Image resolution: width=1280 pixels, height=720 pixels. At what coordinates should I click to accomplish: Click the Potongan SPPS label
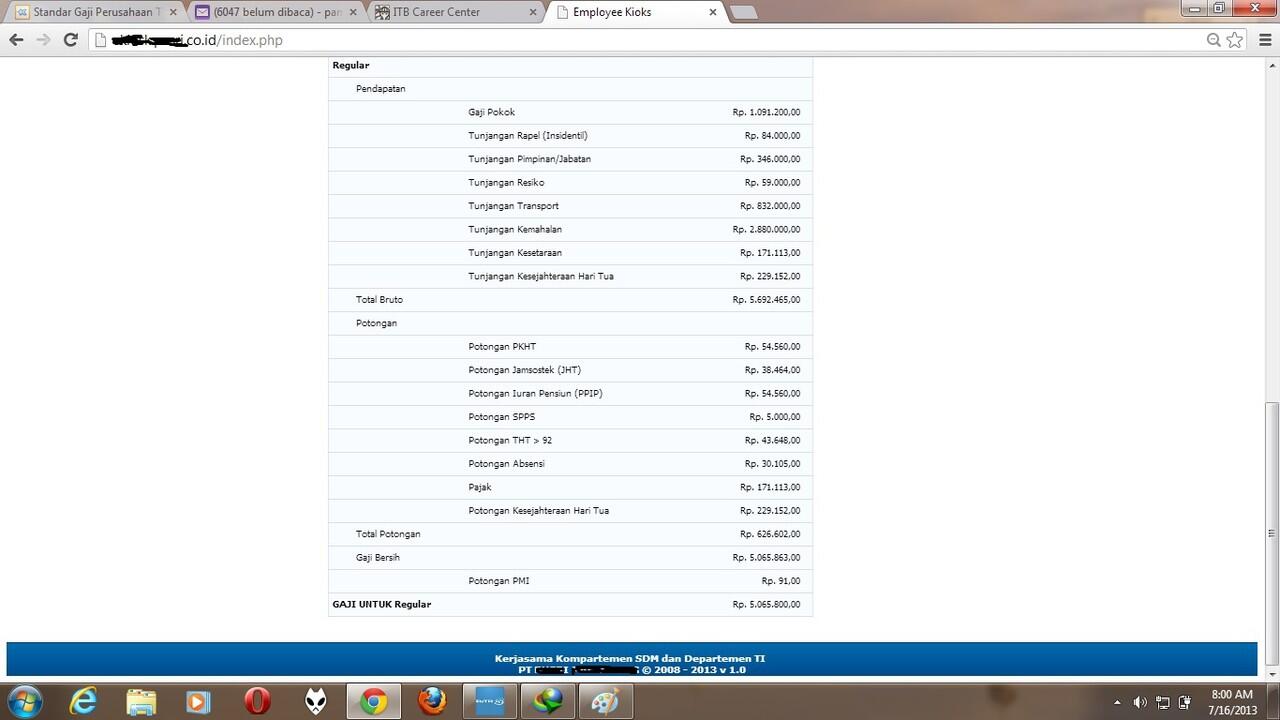pyautogui.click(x=501, y=417)
